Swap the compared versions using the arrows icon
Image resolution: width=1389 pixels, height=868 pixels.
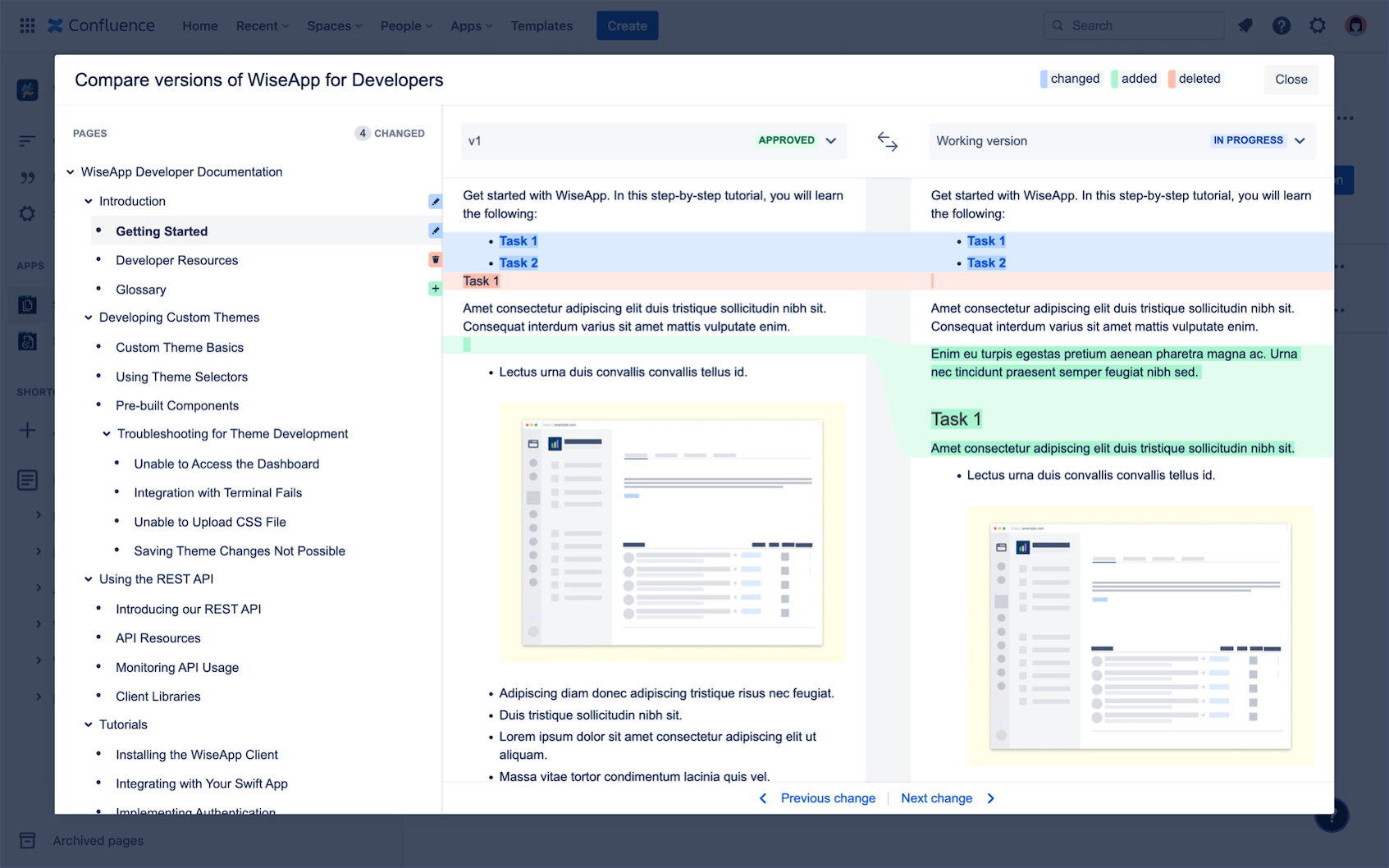(888, 141)
